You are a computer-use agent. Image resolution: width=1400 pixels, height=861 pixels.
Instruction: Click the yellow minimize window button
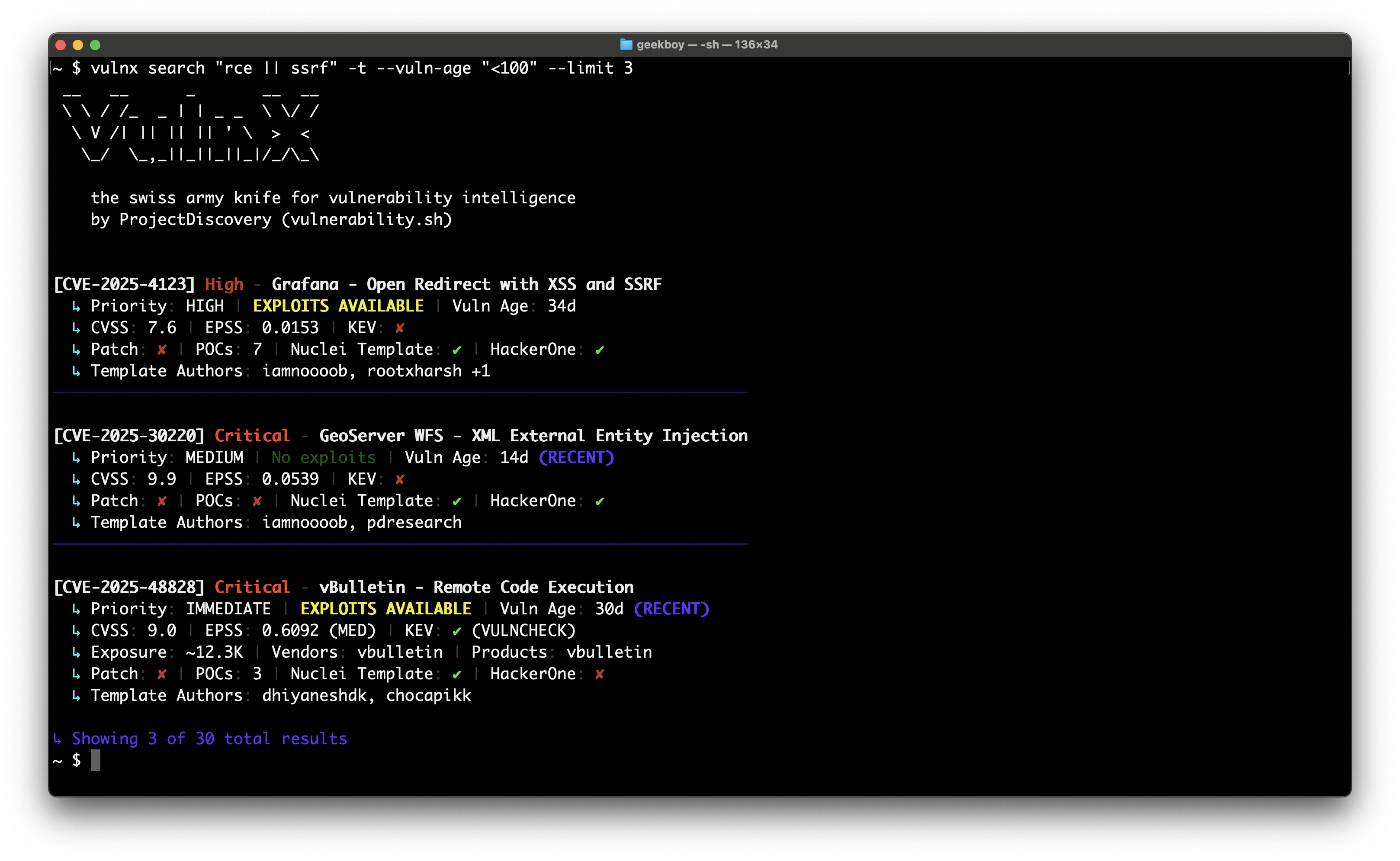[78, 45]
